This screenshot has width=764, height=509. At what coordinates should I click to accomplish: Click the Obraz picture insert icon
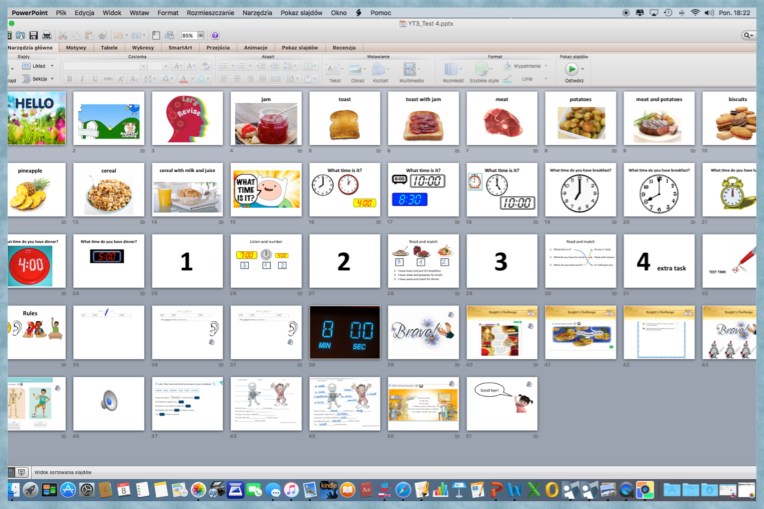coord(356,69)
